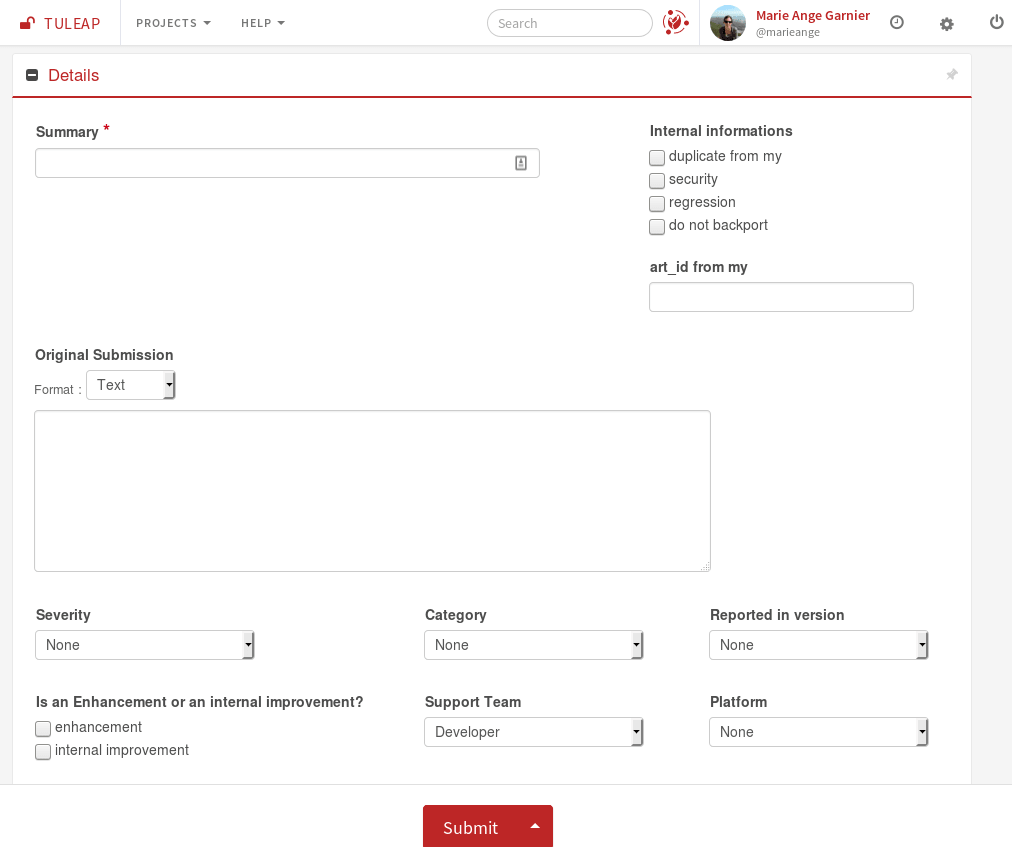
Task: Expand the Support Team dropdown
Action: coord(533,732)
